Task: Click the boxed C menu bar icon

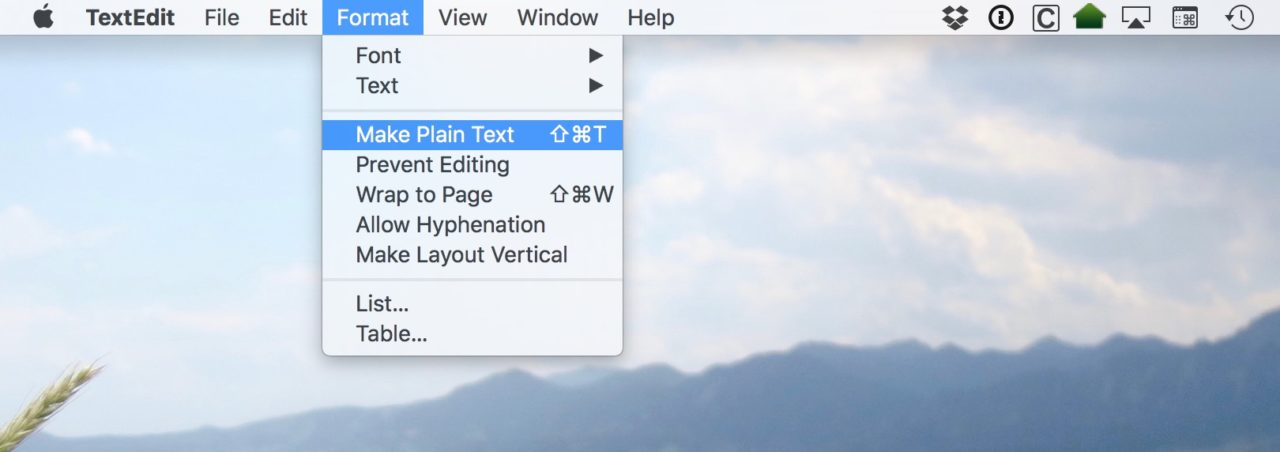Action: click(x=1046, y=17)
